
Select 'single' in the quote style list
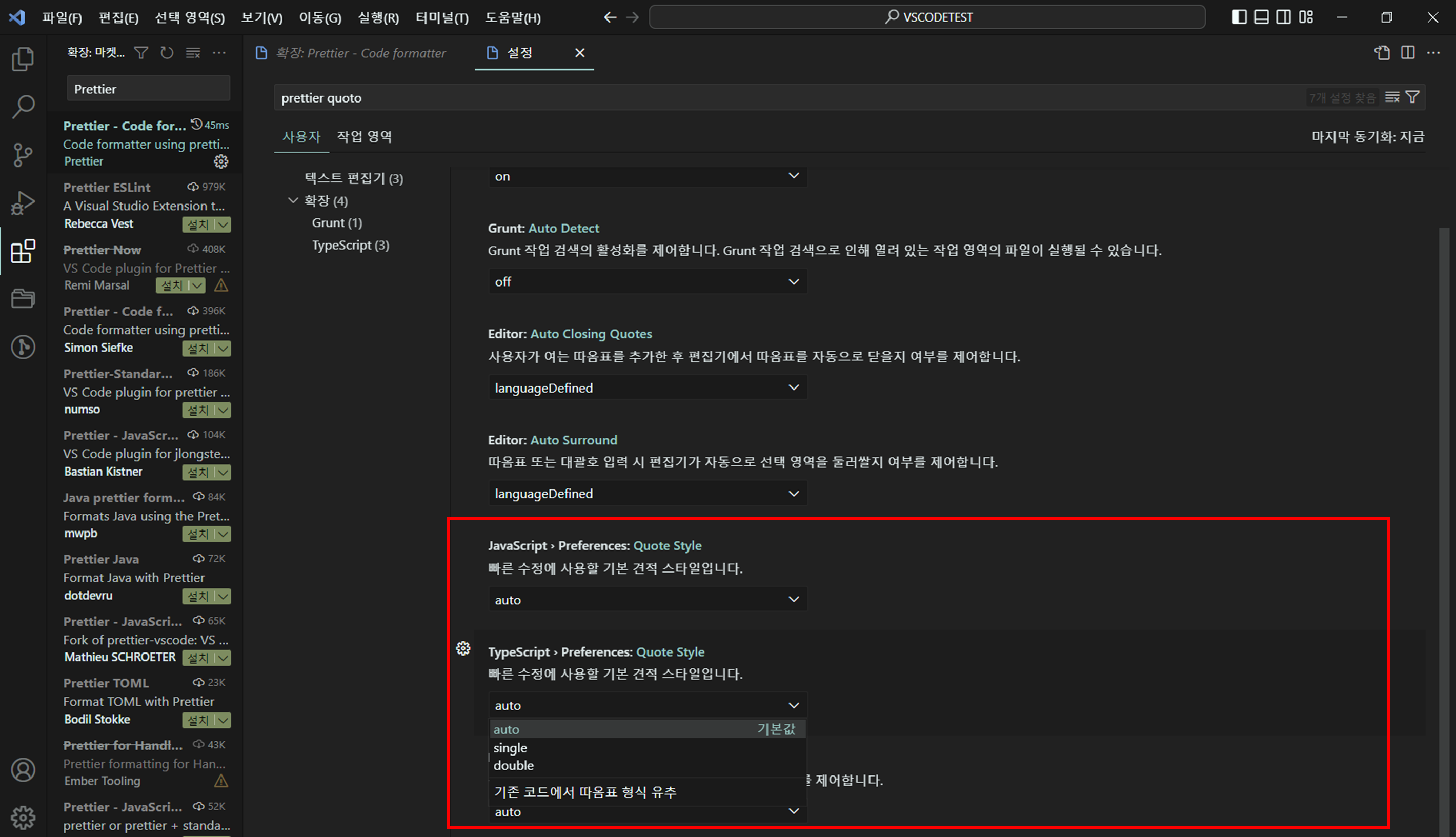[x=511, y=748]
